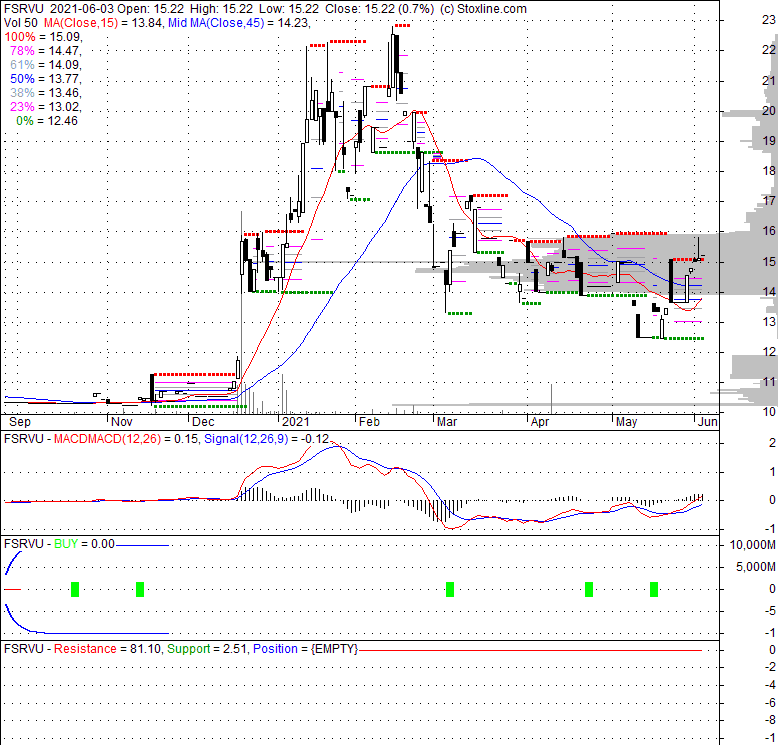Click the 'Resistance = 81.10' label
The width and height of the screenshot is (780, 745).
(x=105, y=649)
